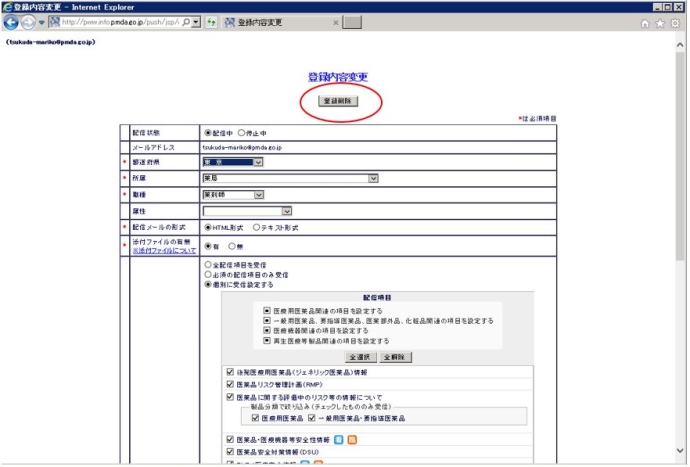
Task: Click the address bar search magnifier icon
Action: coord(186,22)
